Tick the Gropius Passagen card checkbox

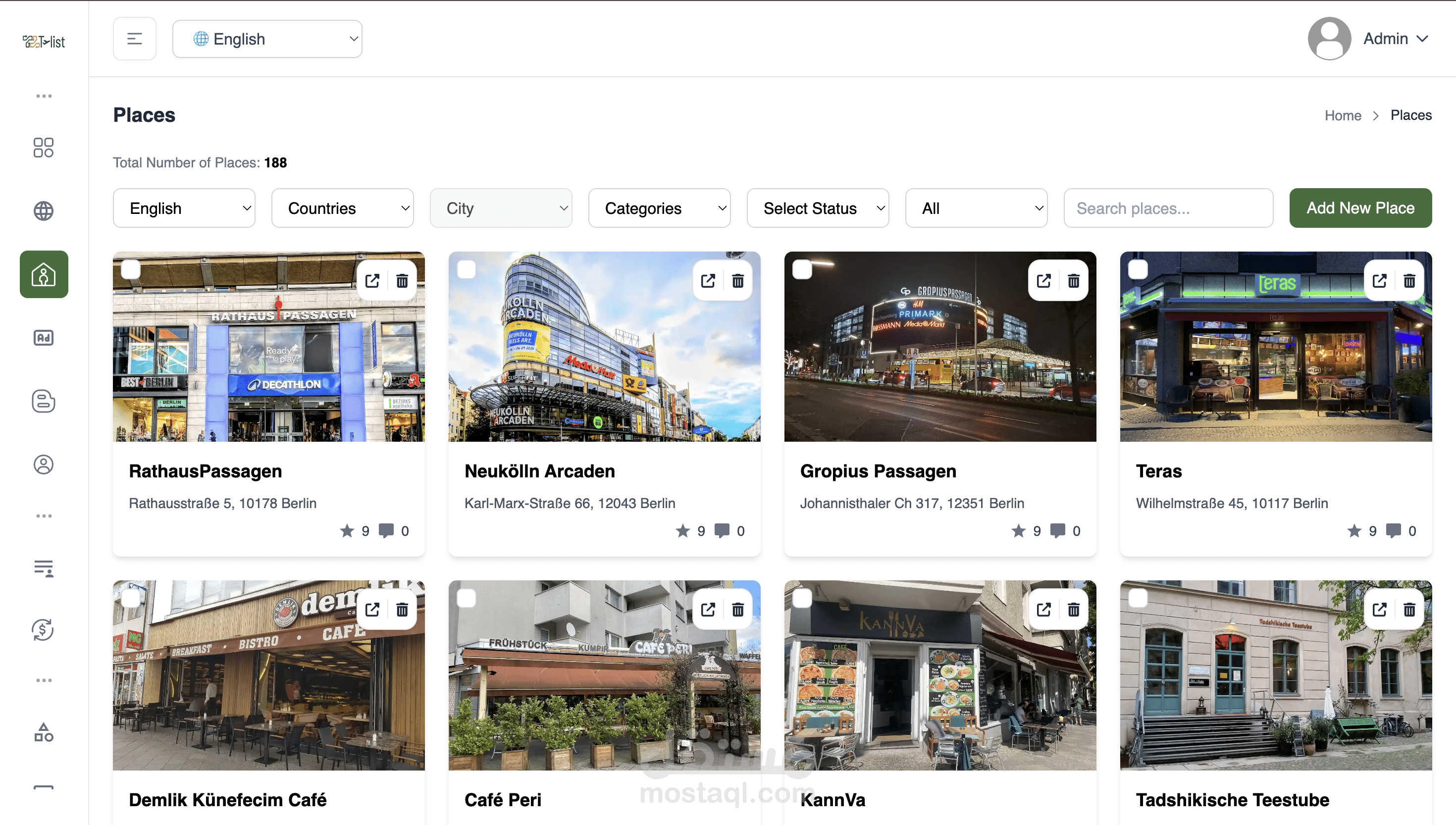pos(802,269)
